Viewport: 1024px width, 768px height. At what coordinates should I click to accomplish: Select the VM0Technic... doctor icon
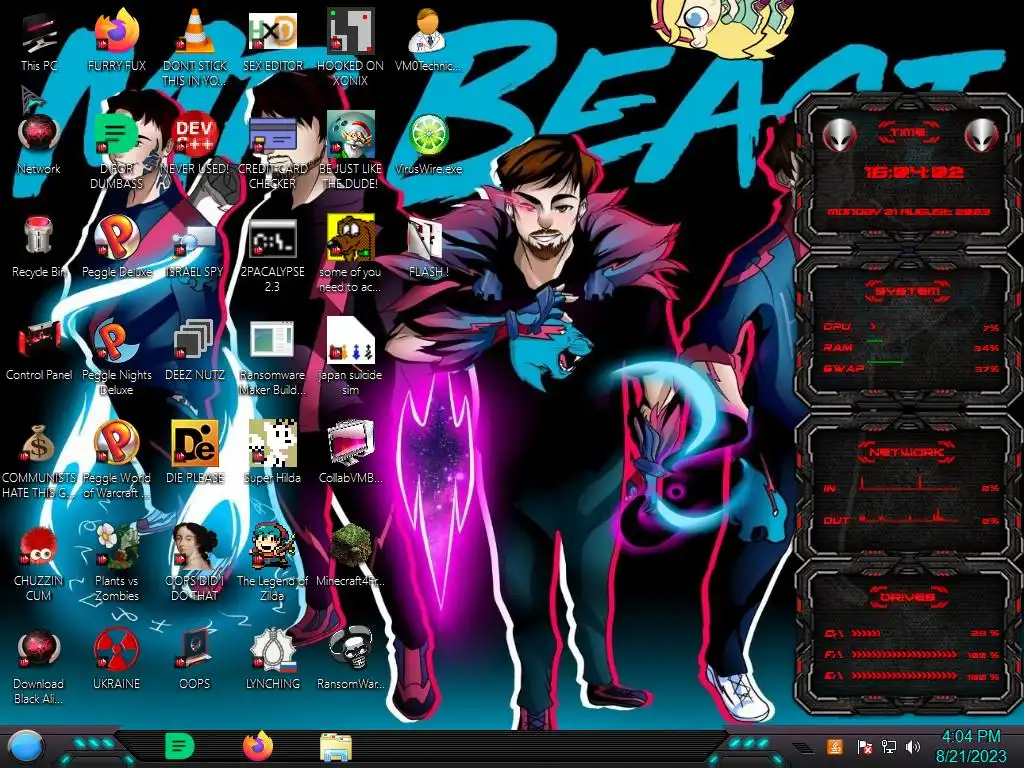[x=427, y=31]
